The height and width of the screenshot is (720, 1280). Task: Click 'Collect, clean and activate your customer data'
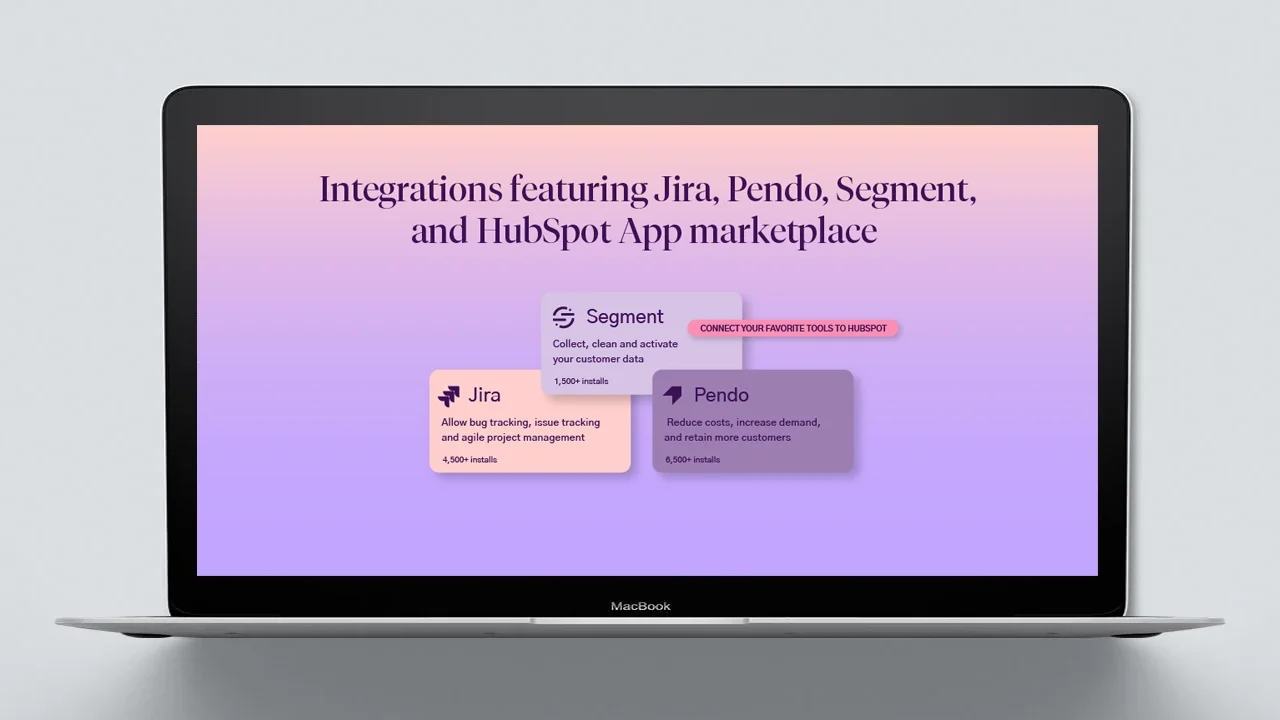click(615, 351)
